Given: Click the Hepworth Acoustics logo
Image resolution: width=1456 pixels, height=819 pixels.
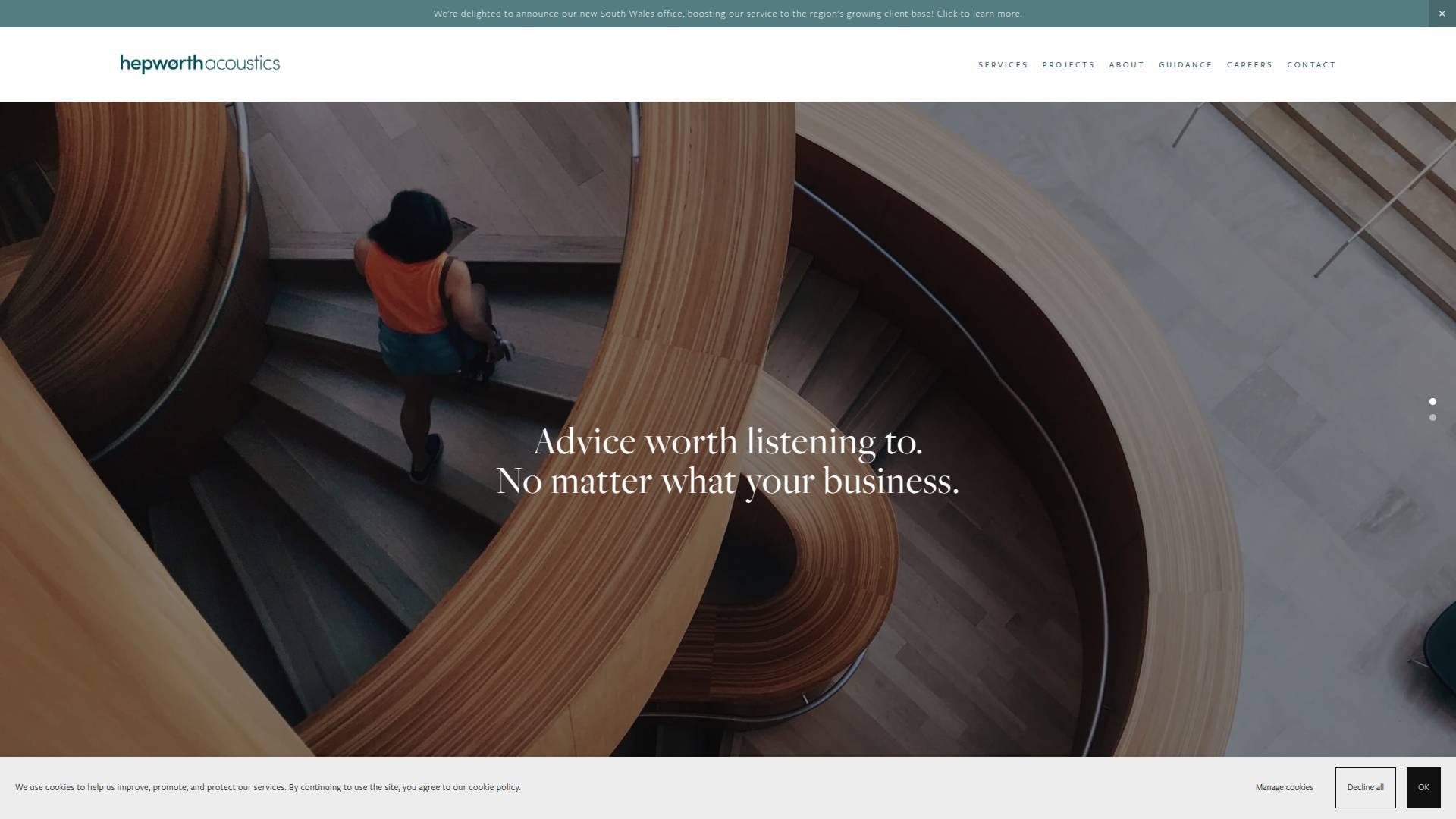Looking at the screenshot, I should (199, 64).
